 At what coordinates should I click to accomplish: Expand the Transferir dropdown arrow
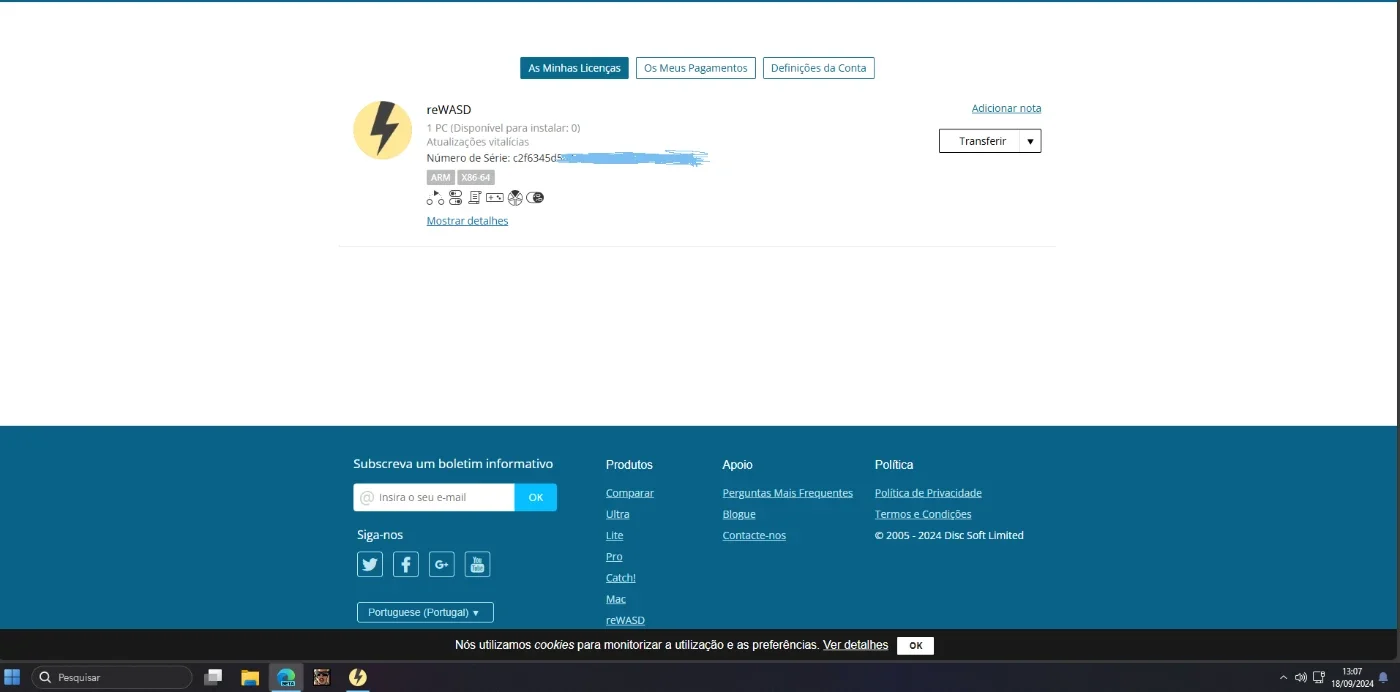[x=1031, y=141]
